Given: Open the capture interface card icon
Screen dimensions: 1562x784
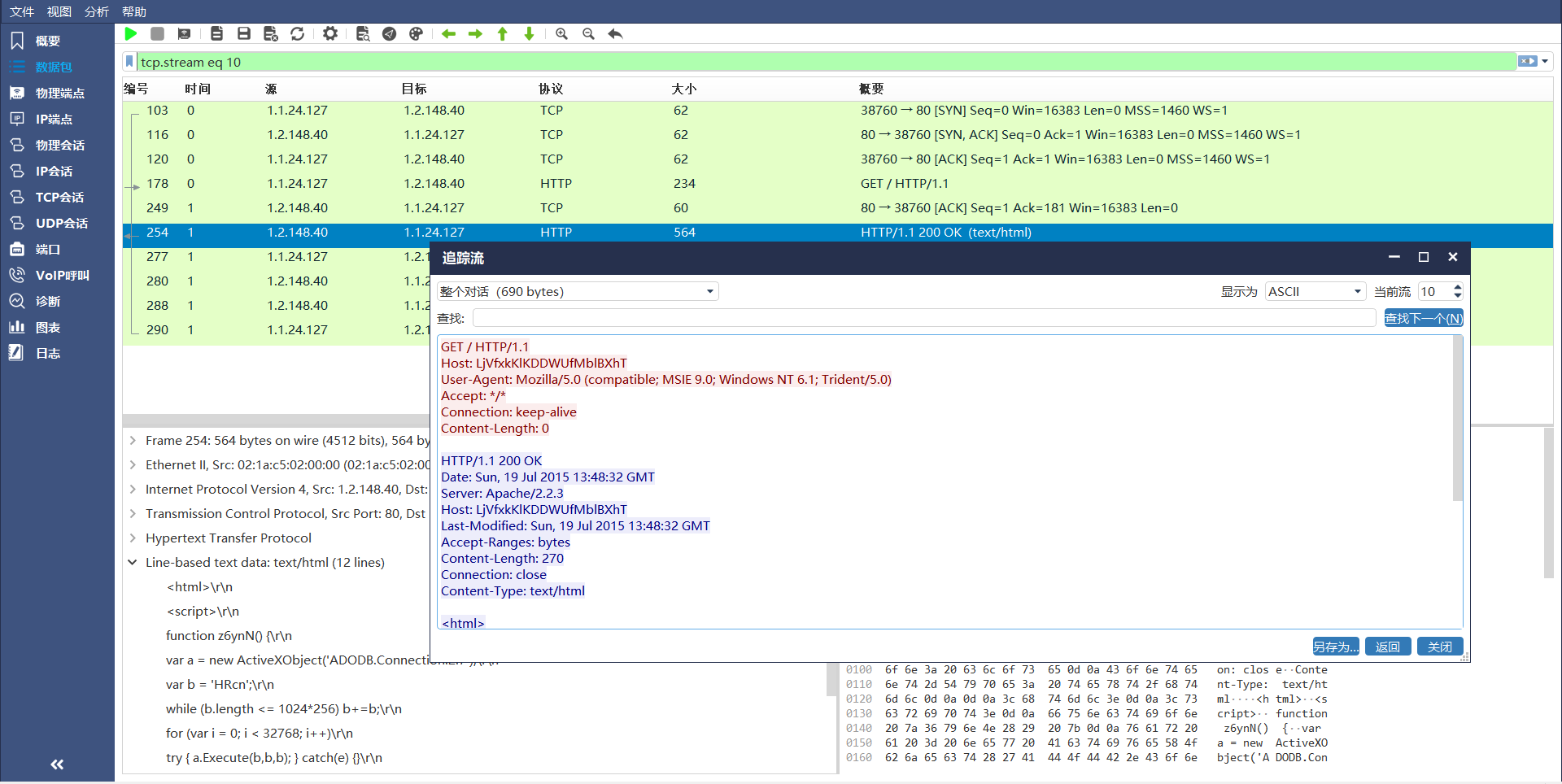Looking at the screenshot, I should [185, 33].
